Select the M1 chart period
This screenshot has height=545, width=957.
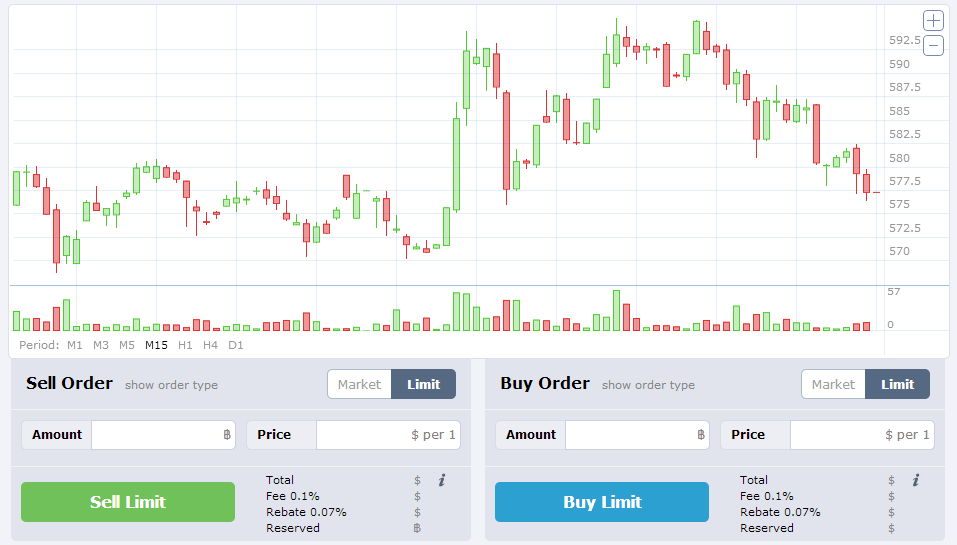tap(75, 345)
